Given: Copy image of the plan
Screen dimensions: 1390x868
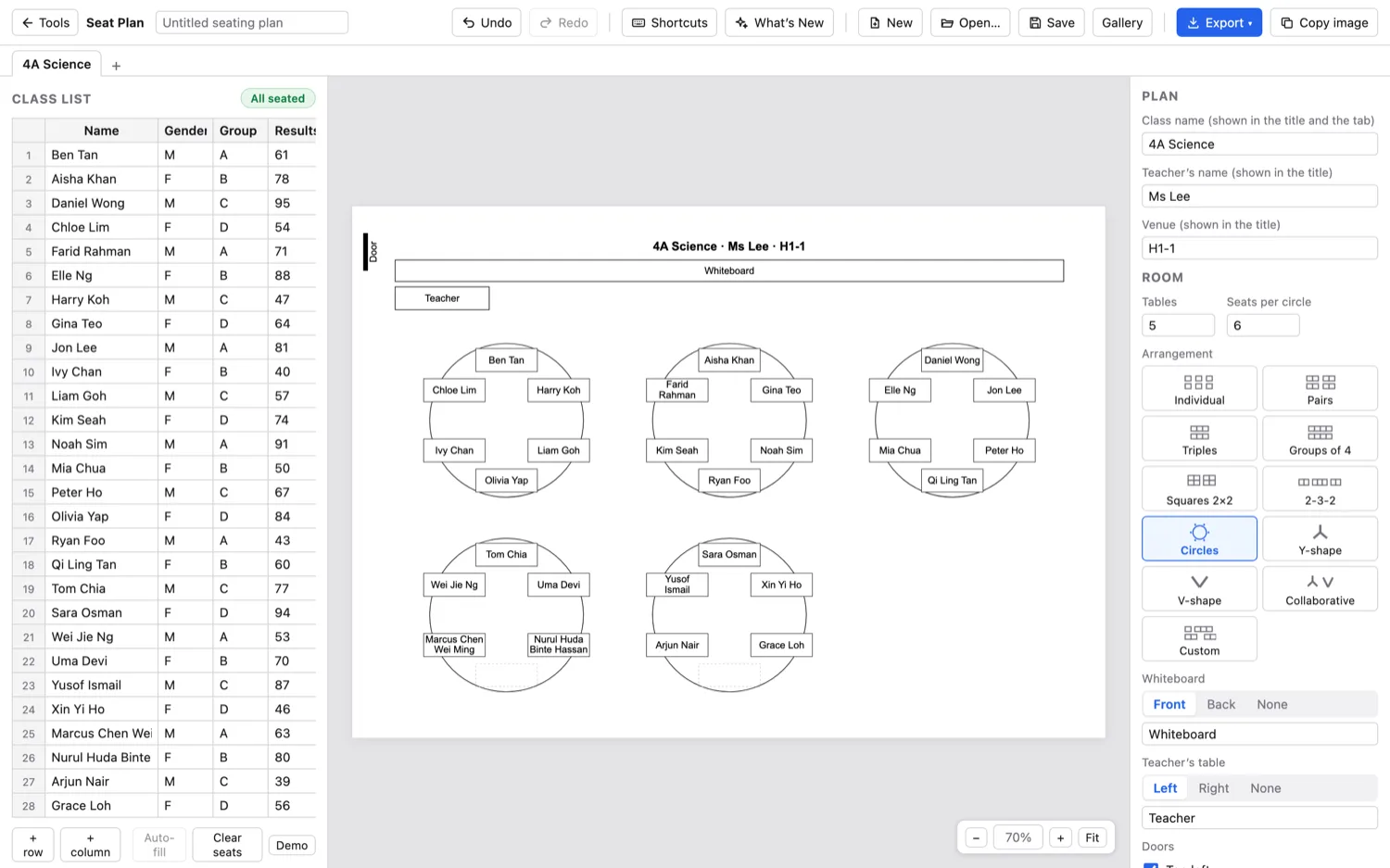Looking at the screenshot, I should pos(1324,22).
